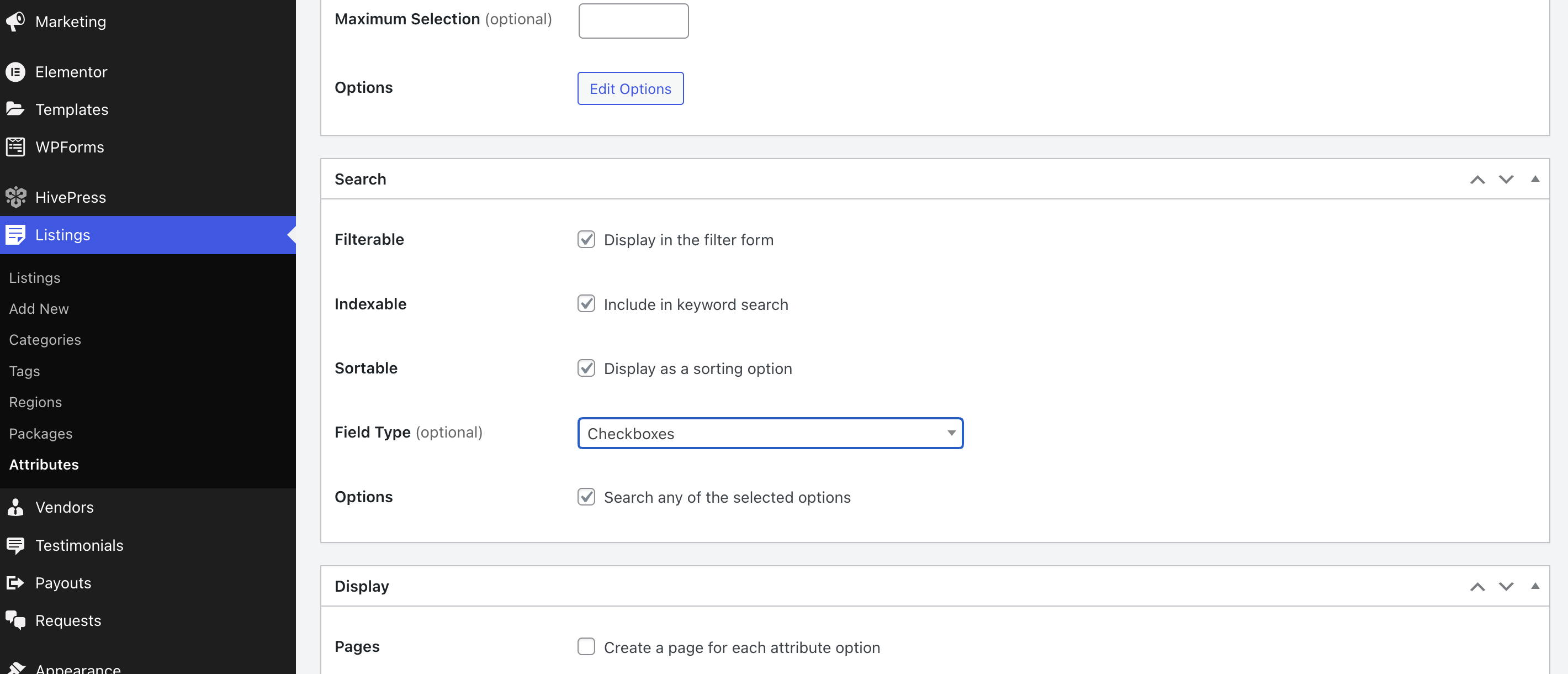Open the highlighted Listings top menu
Screen dimensions: 1568x674
coord(148,235)
